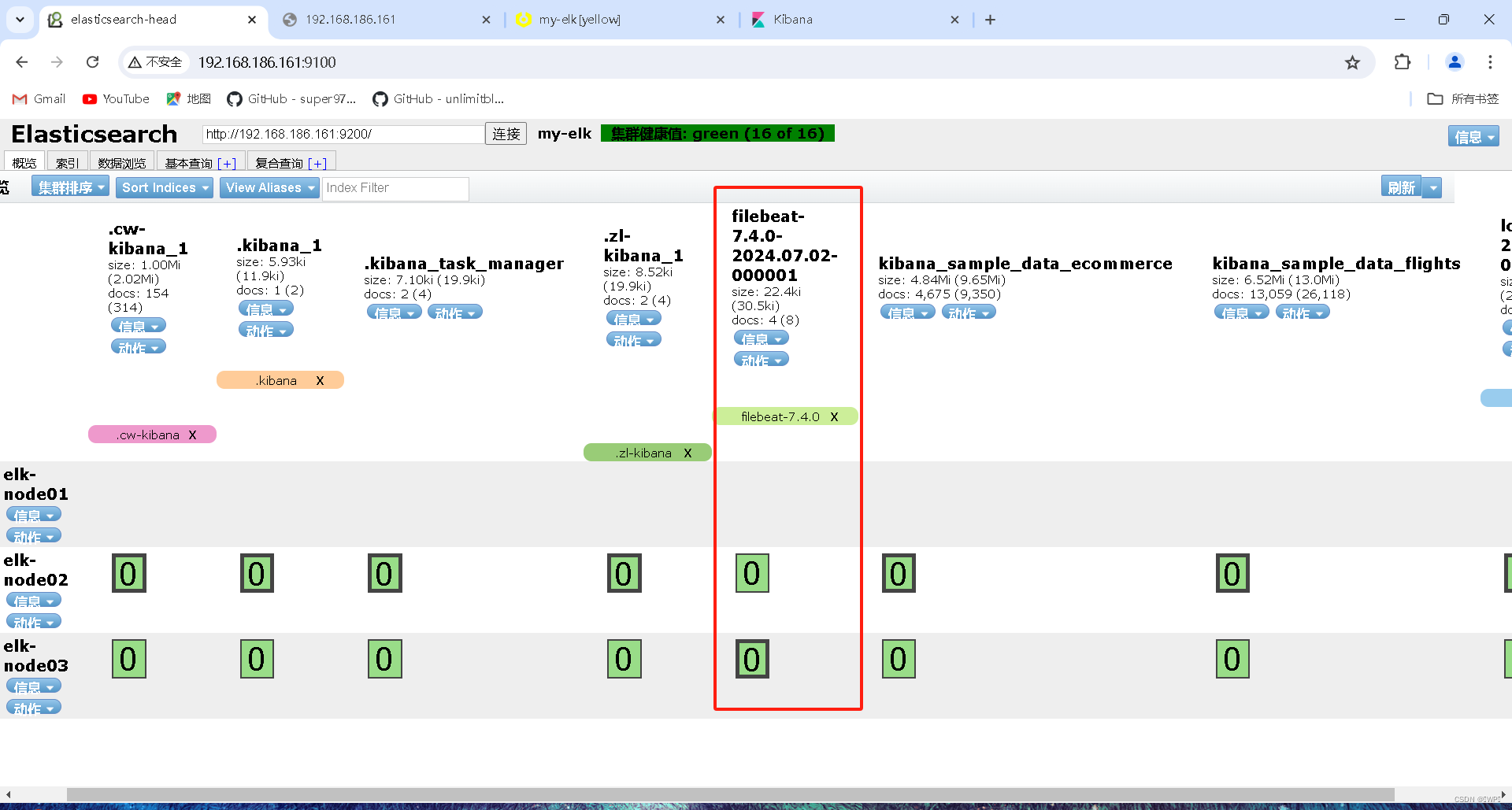Switch to the my-elk [yellow] browser tab
The height and width of the screenshot is (810, 1512).
click(x=622, y=20)
